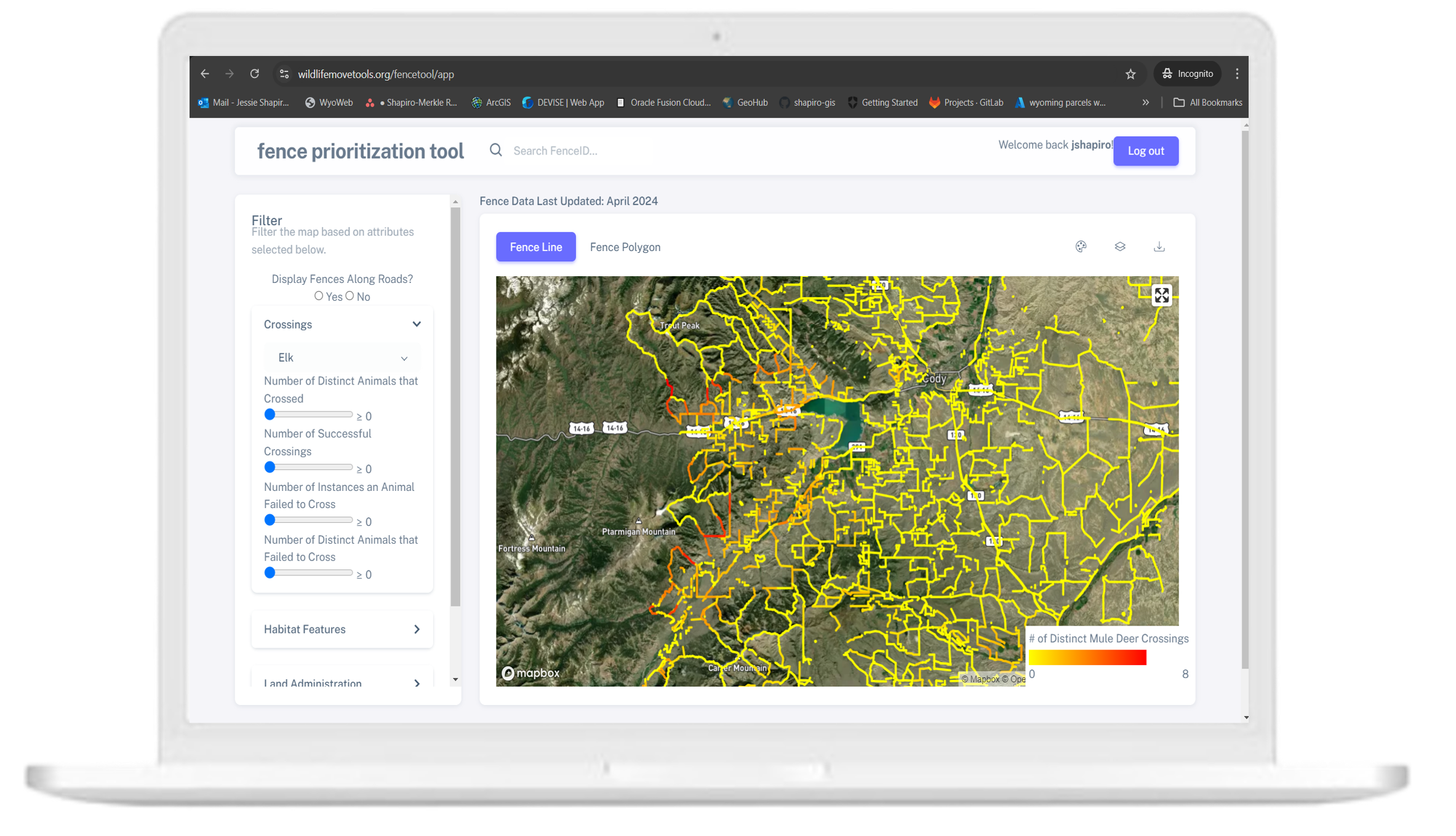This screenshot has height=836, width=1456.
Task: Expand the Habitat Features section
Action: [342, 629]
